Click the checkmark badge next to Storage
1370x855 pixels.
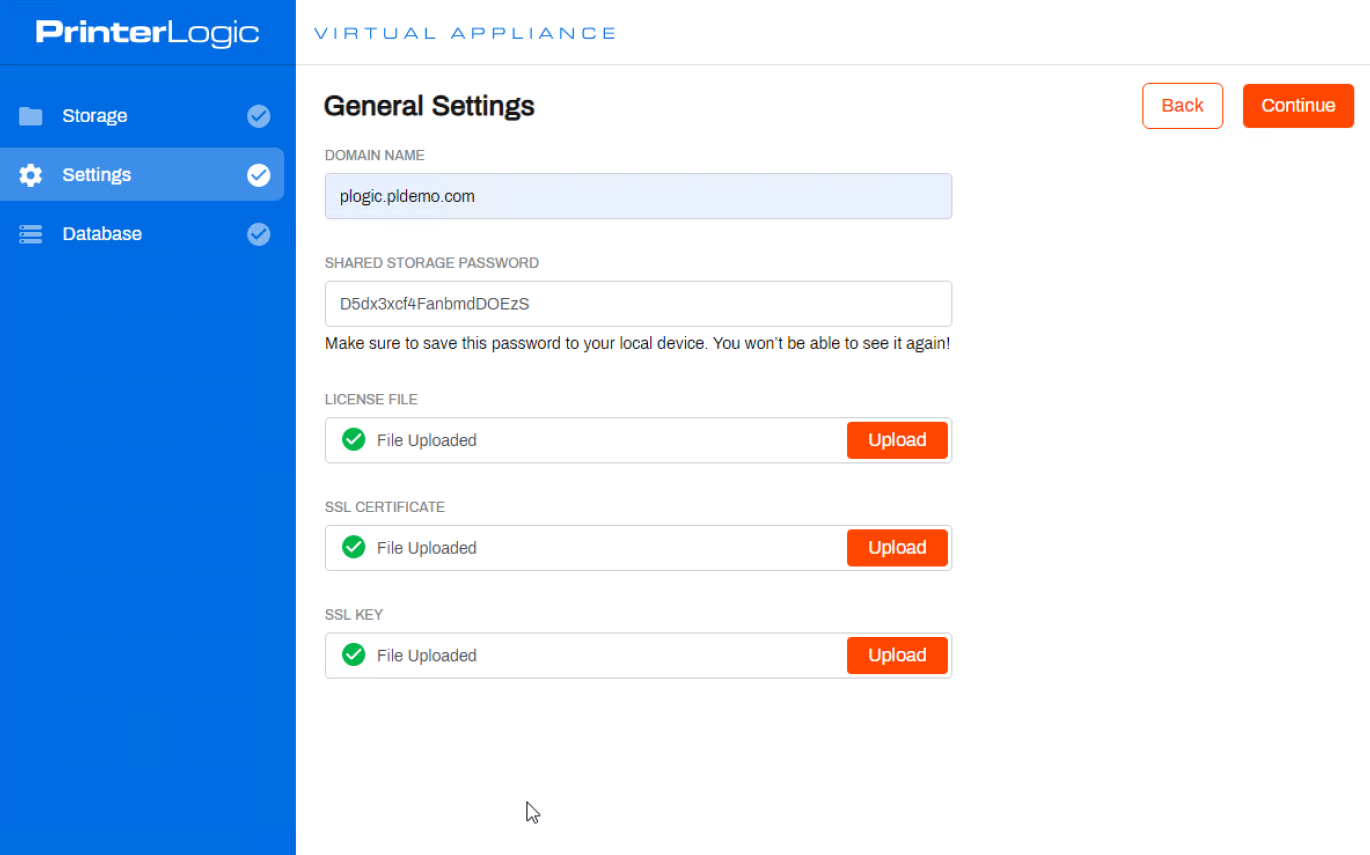tap(258, 116)
